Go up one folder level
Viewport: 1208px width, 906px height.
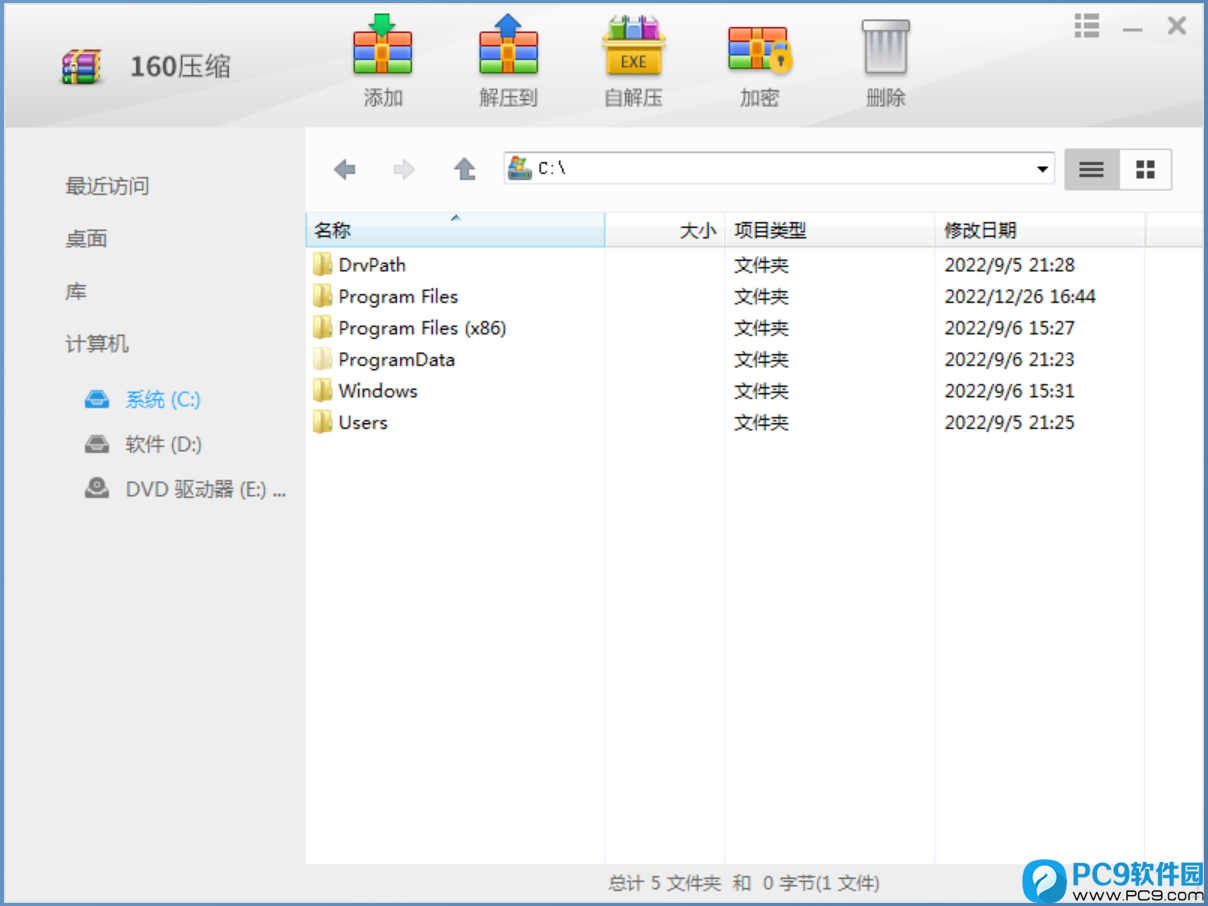pyautogui.click(x=464, y=169)
